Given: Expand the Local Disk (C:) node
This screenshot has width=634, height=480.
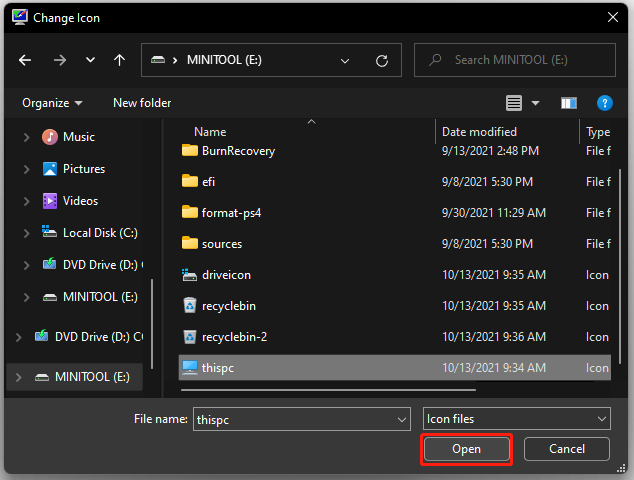Looking at the screenshot, I should click(26, 233).
